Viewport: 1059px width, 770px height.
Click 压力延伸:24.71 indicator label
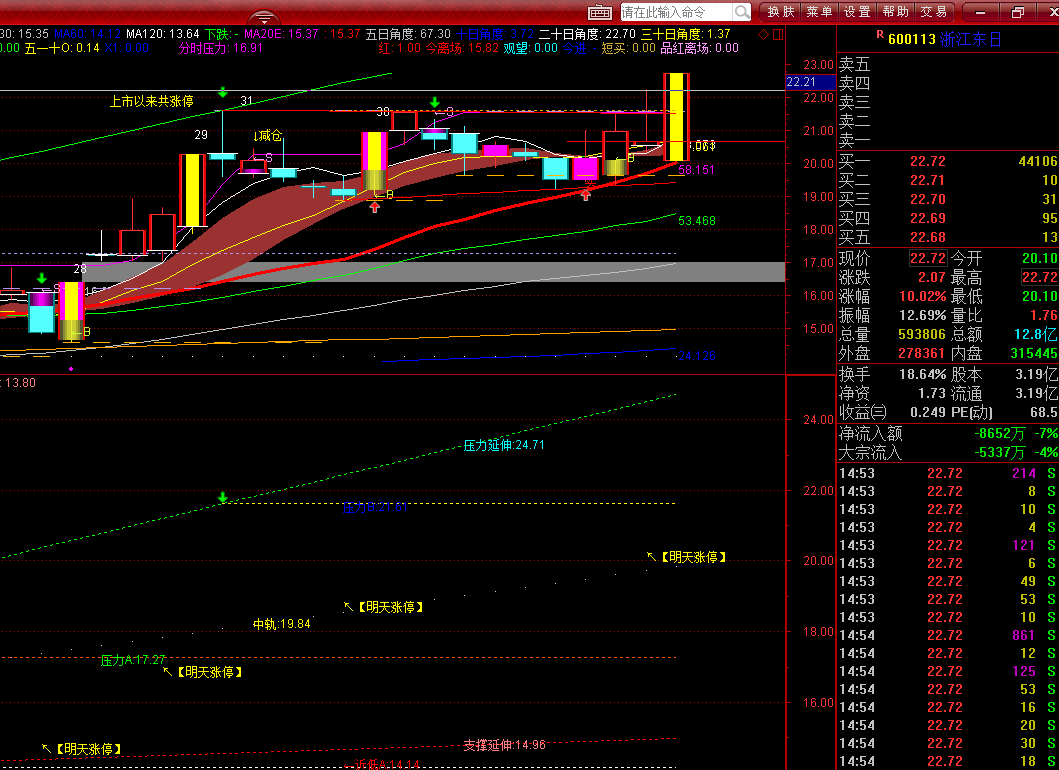[x=504, y=445]
